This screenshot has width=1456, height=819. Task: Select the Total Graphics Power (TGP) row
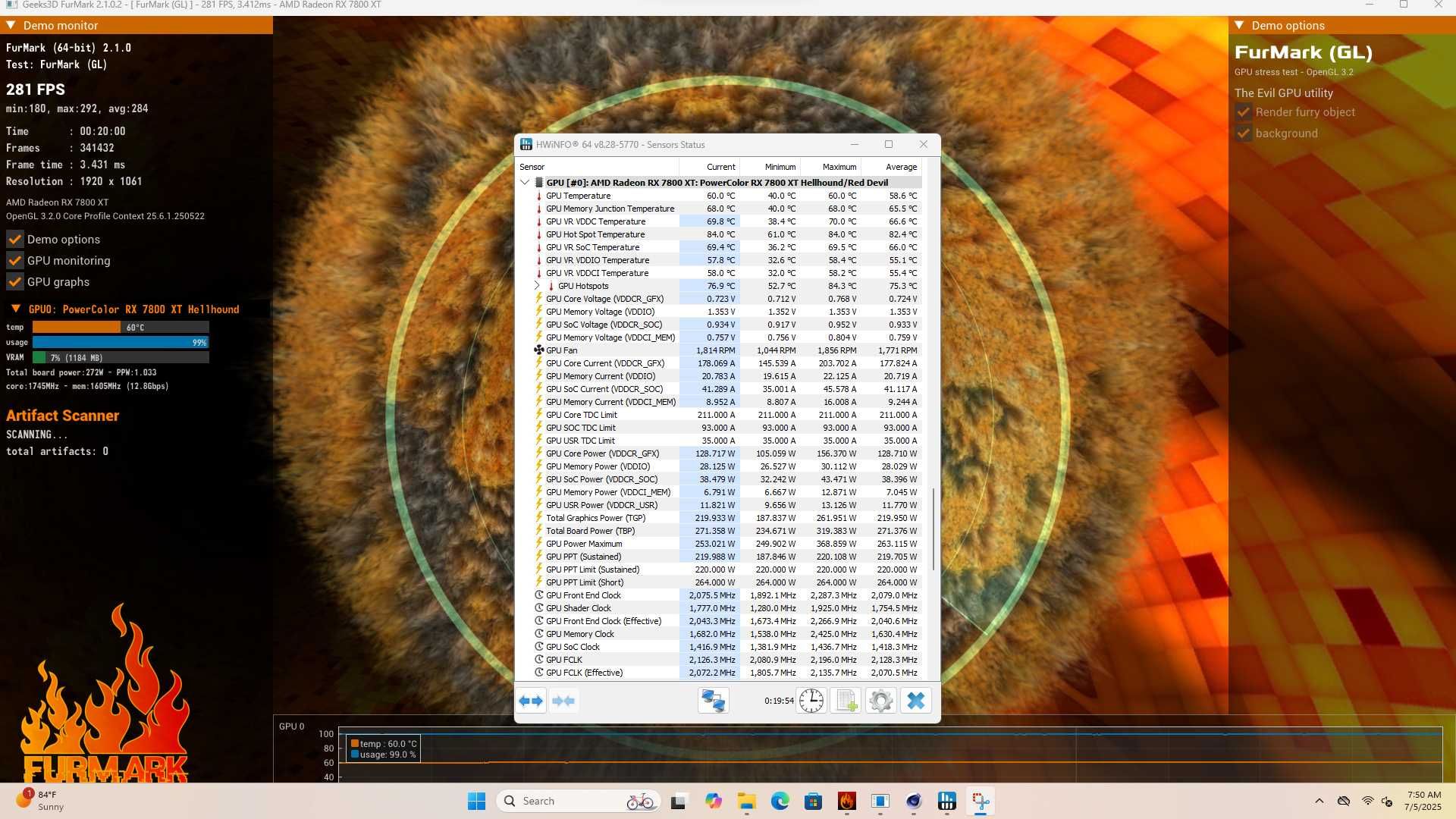pos(719,518)
